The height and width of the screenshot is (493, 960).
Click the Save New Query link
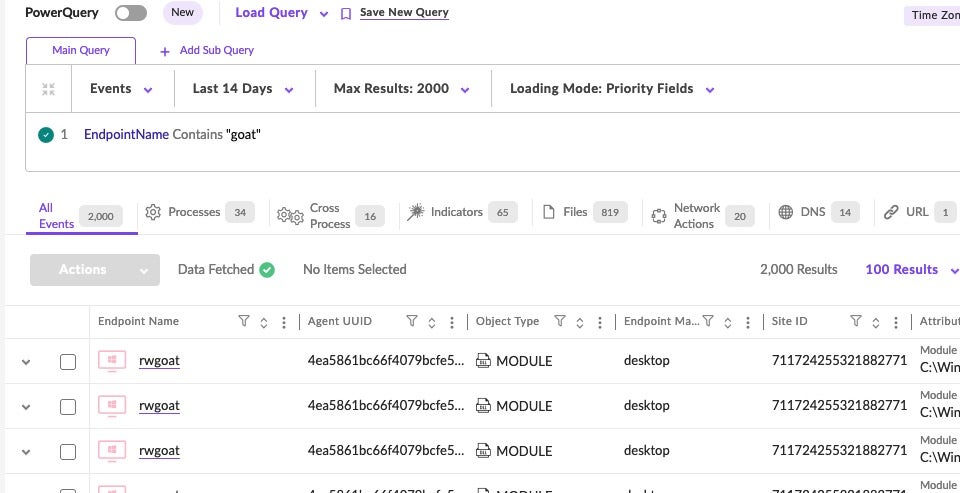(x=404, y=13)
